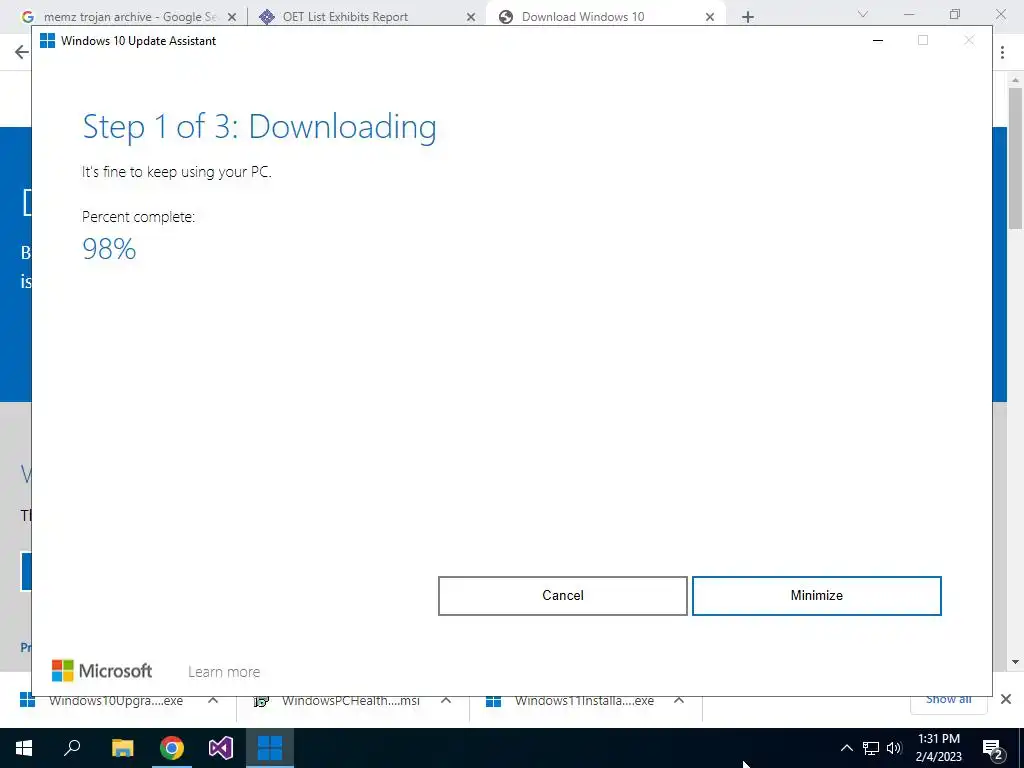Open Chrome three-dot menu
The image size is (1024, 768).
[1002, 52]
